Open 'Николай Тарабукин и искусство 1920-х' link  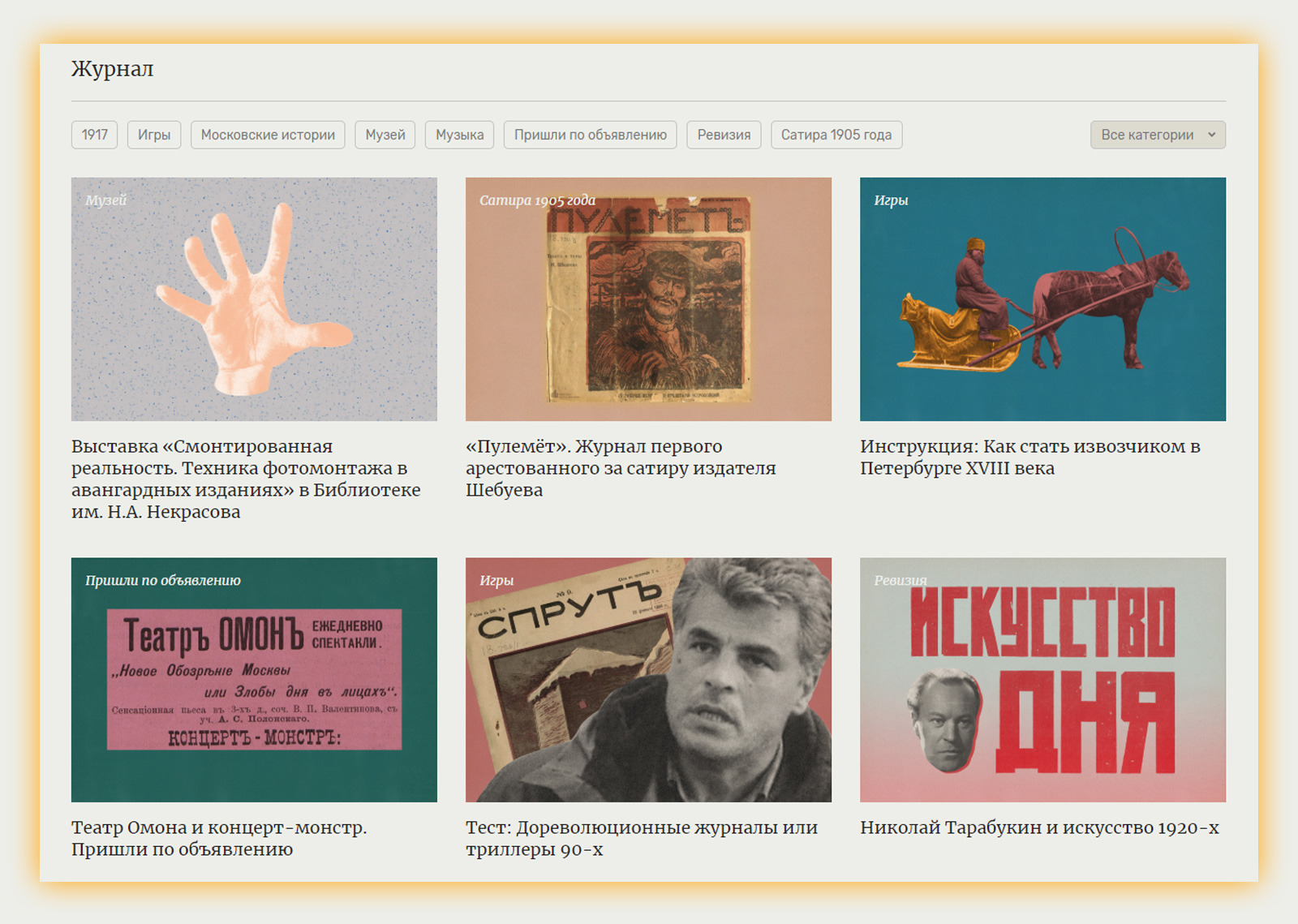tap(1039, 827)
